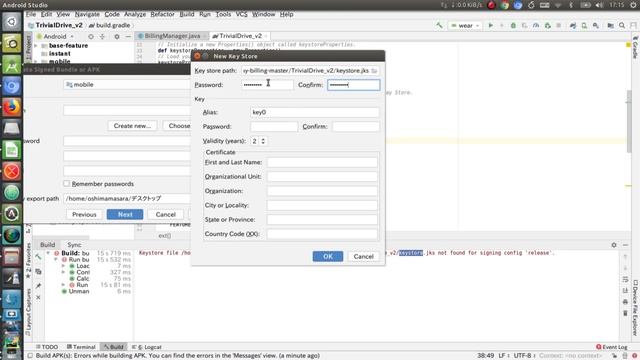Click Create new... button in signing dialog
Viewport: 640px width, 360px height.
(x=132, y=126)
